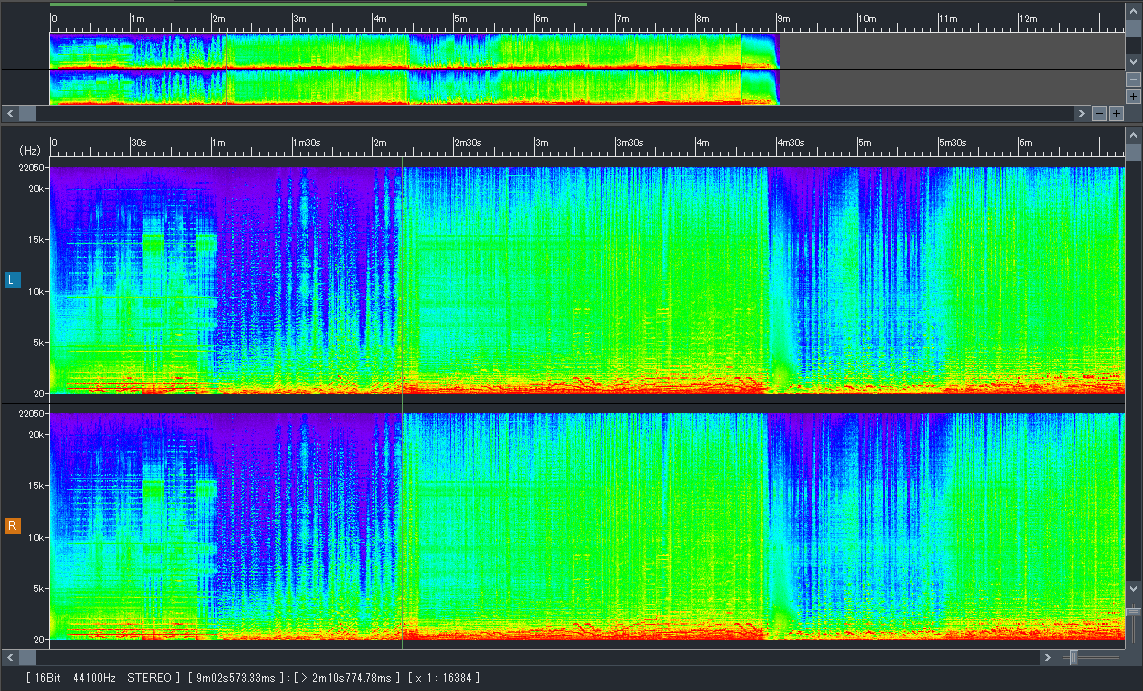1143x691 pixels.
Task: Click the 5m mark on overview timeline ruler
Action: click(x=459, y=19)
